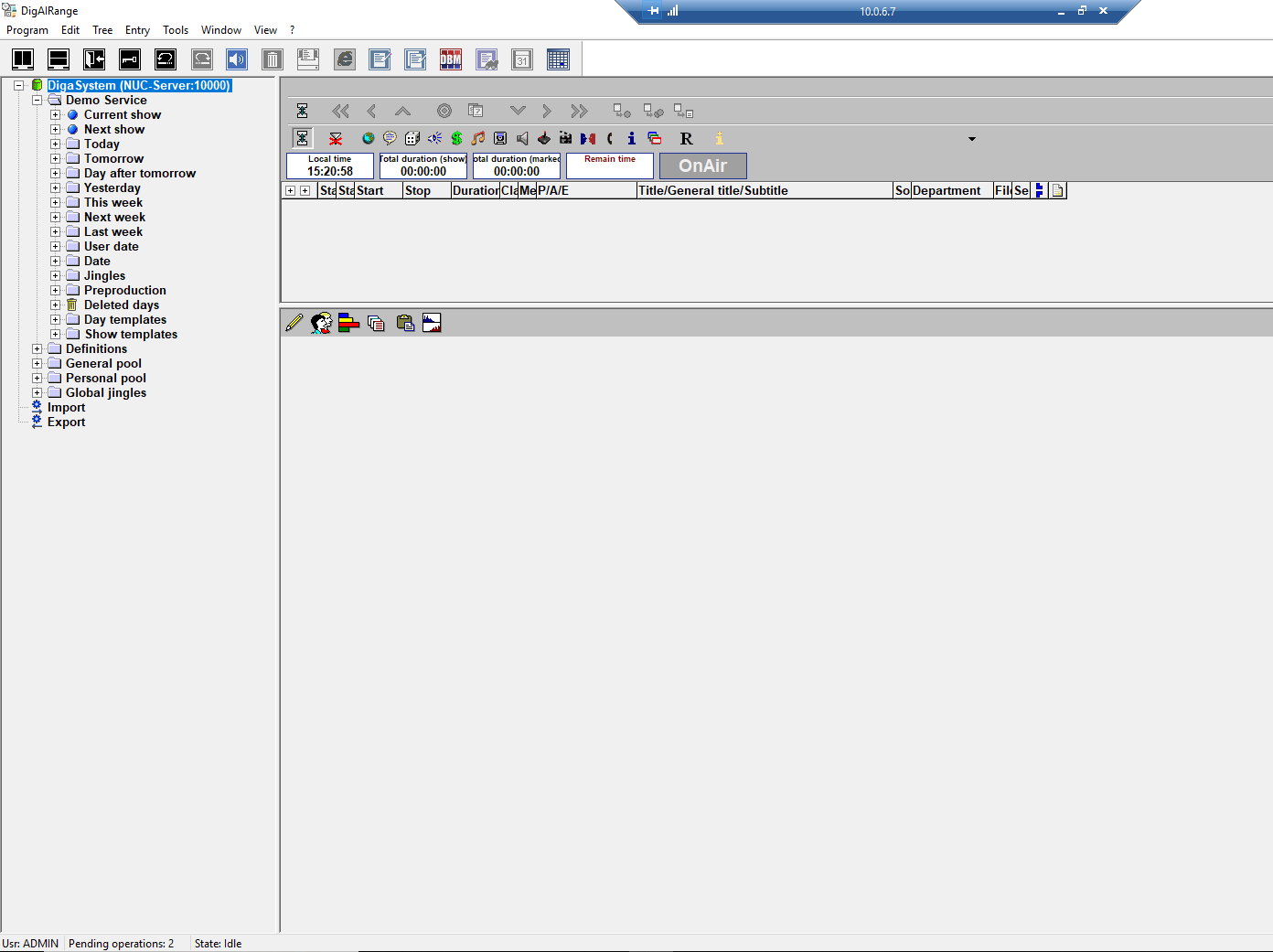1273x952 pixels.
Task: Click the bold R icon
Action: pos(686,138)
